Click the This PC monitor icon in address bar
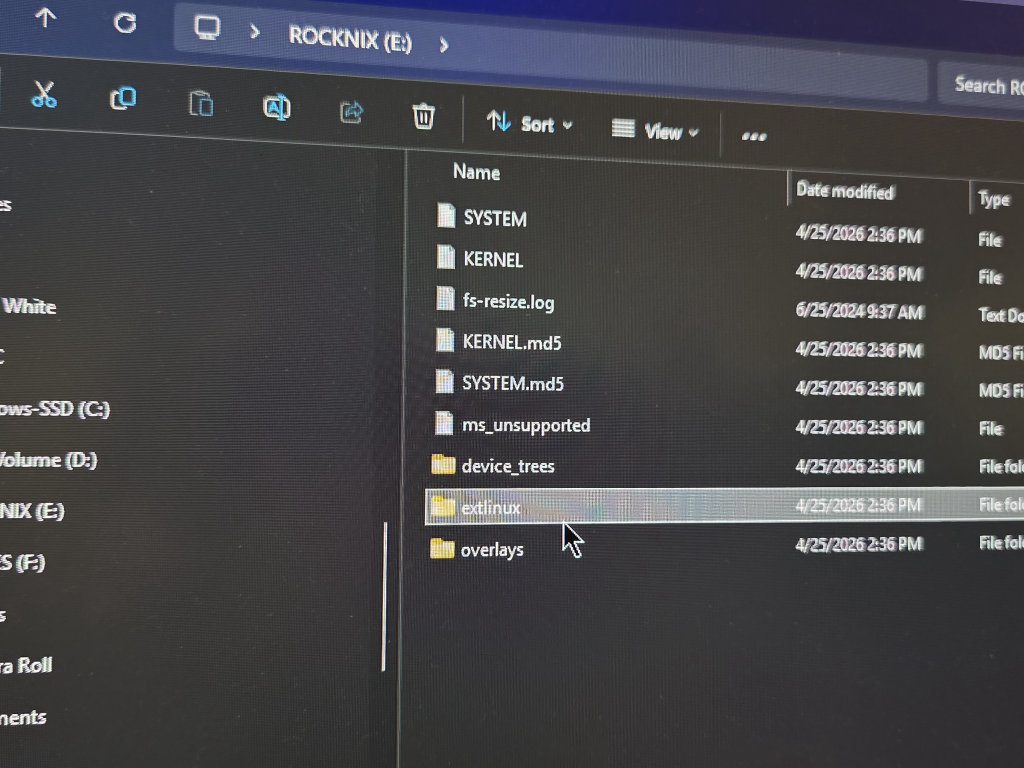 click(x=207, y=29)
